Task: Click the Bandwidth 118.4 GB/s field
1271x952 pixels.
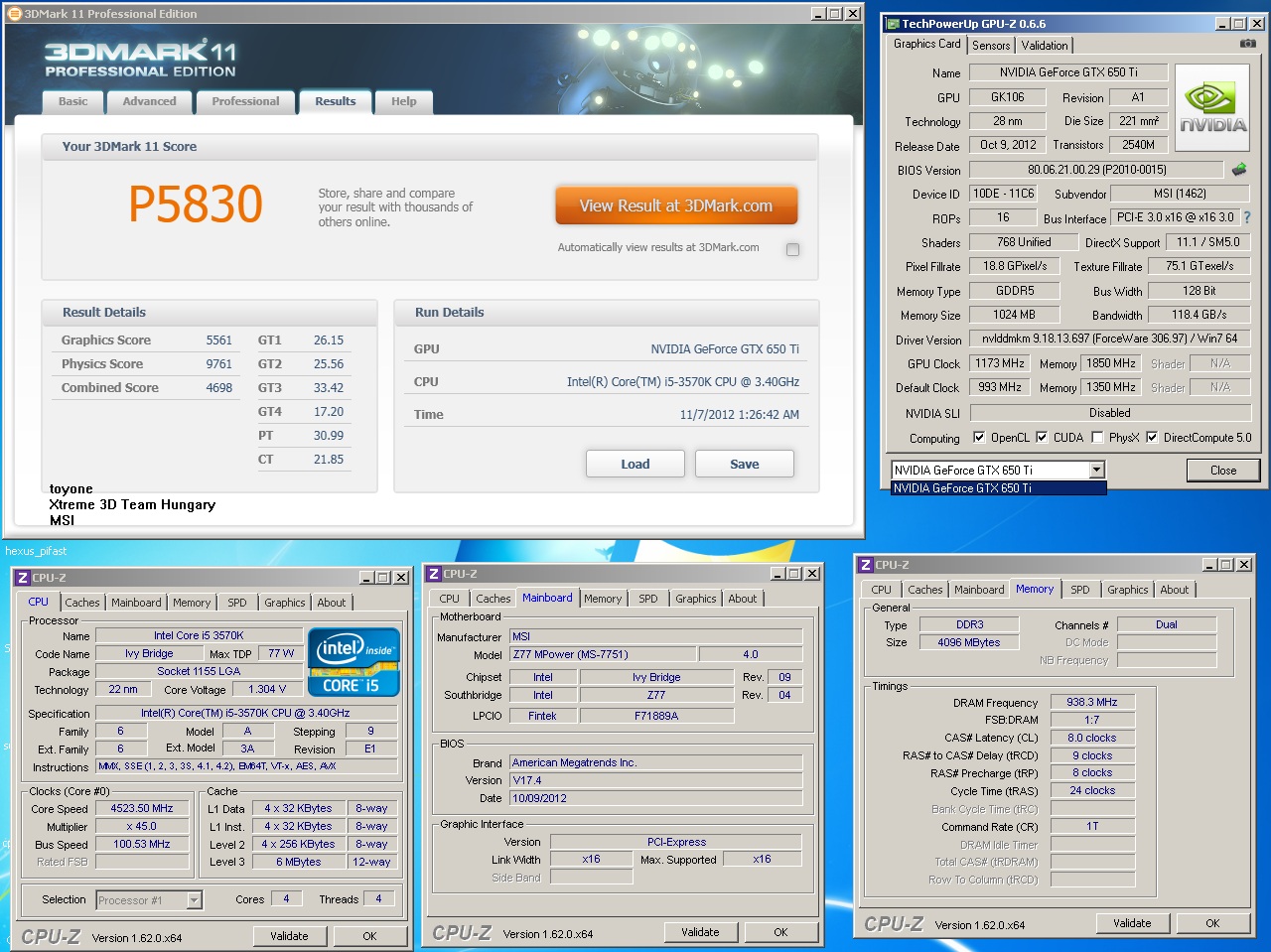Action: coord(1199,315)
